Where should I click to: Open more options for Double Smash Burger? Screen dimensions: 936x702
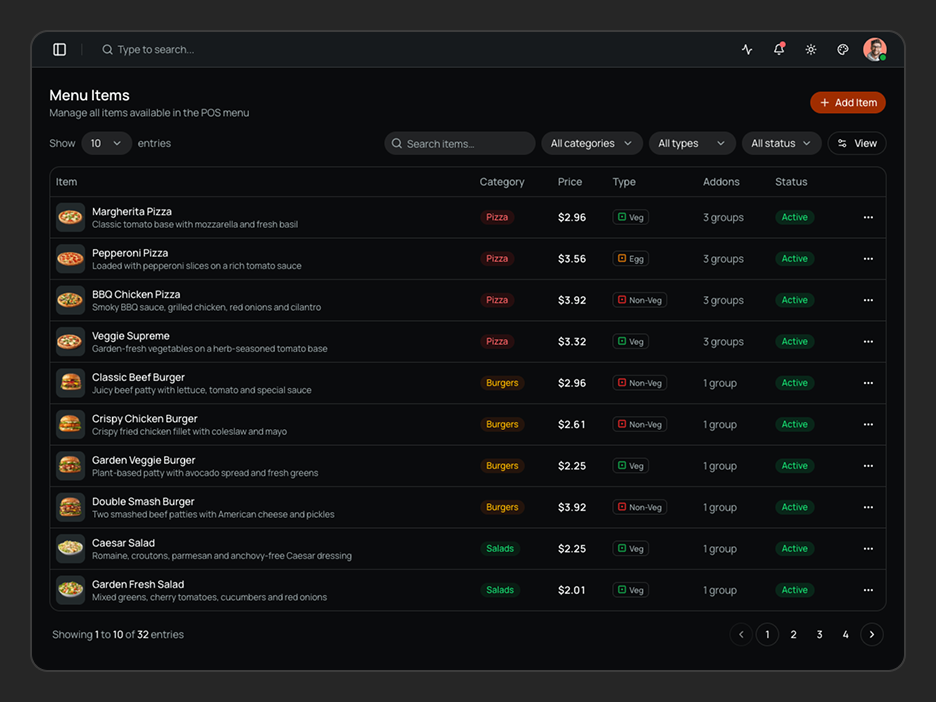tap(868, 507)
